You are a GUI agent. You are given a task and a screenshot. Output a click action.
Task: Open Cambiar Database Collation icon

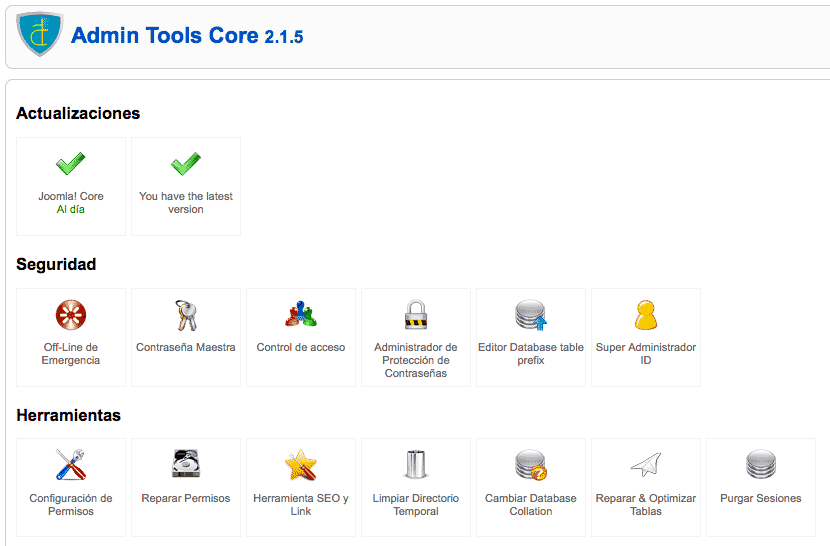click(x=531, y=465)
